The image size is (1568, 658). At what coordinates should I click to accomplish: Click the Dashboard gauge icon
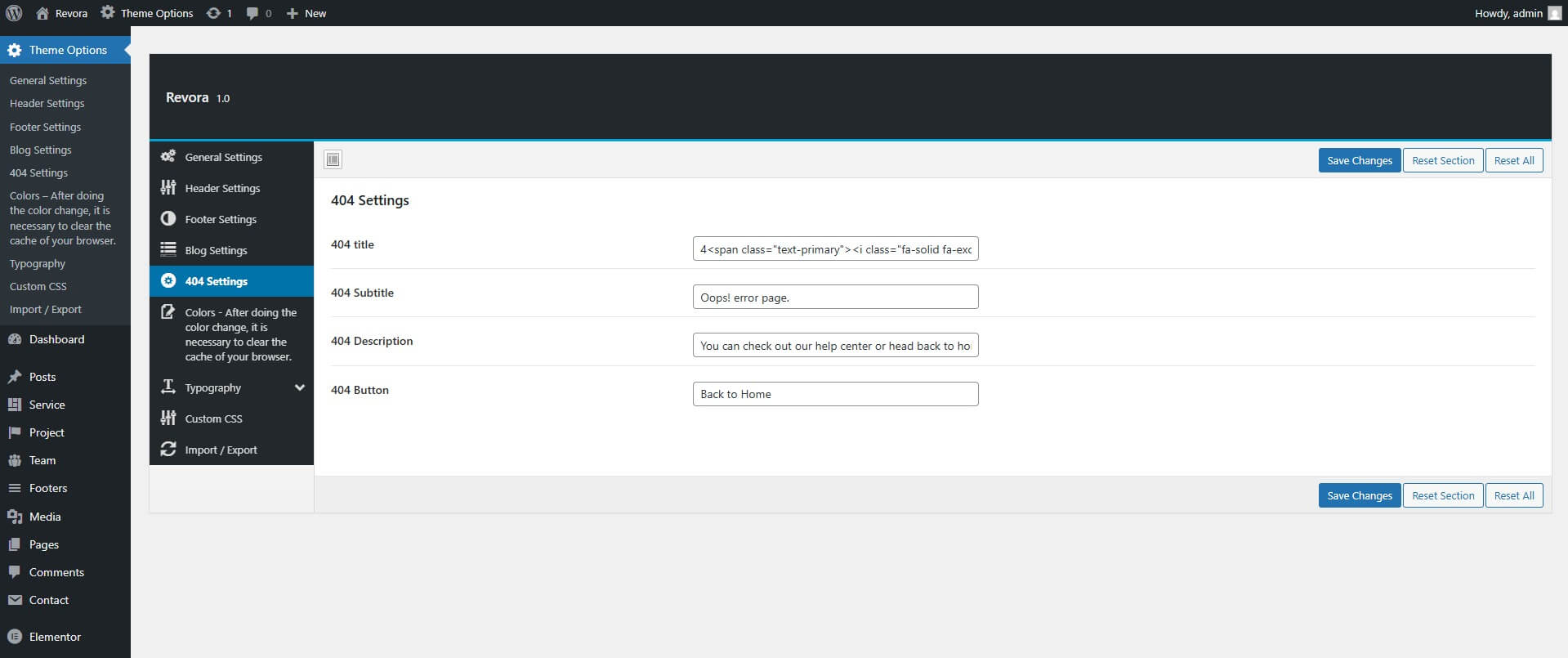(15, 339)
